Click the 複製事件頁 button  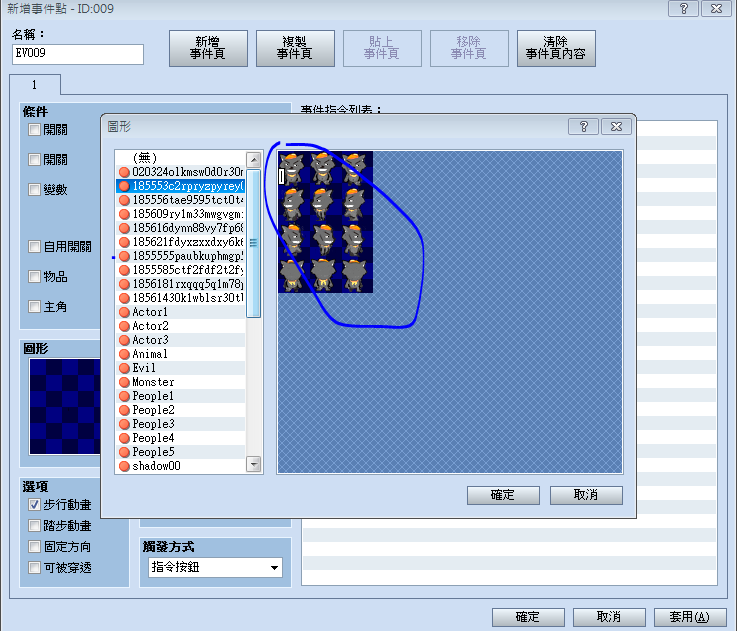[x=295, y=48]
